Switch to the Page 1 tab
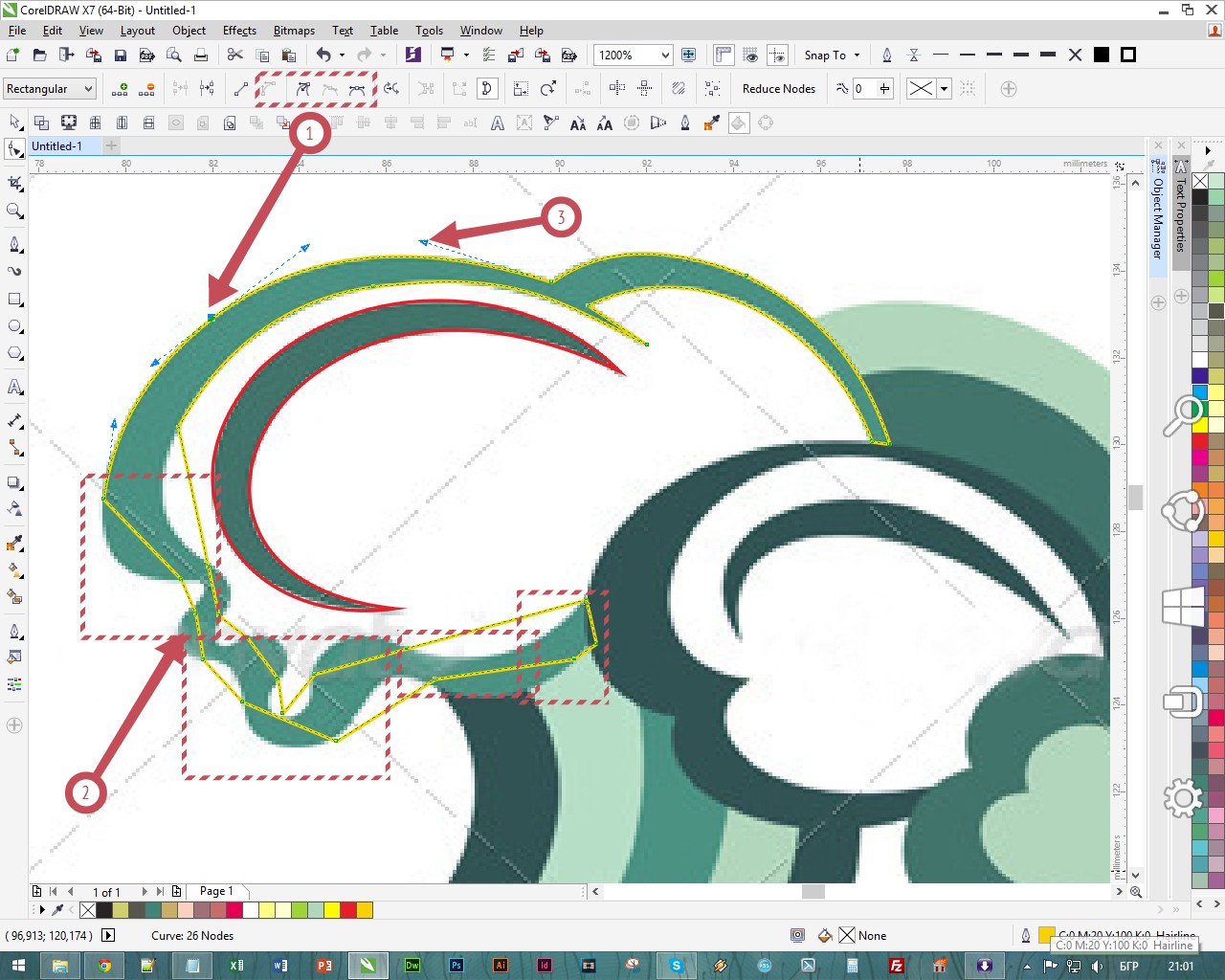 click(x=216, y=891)
